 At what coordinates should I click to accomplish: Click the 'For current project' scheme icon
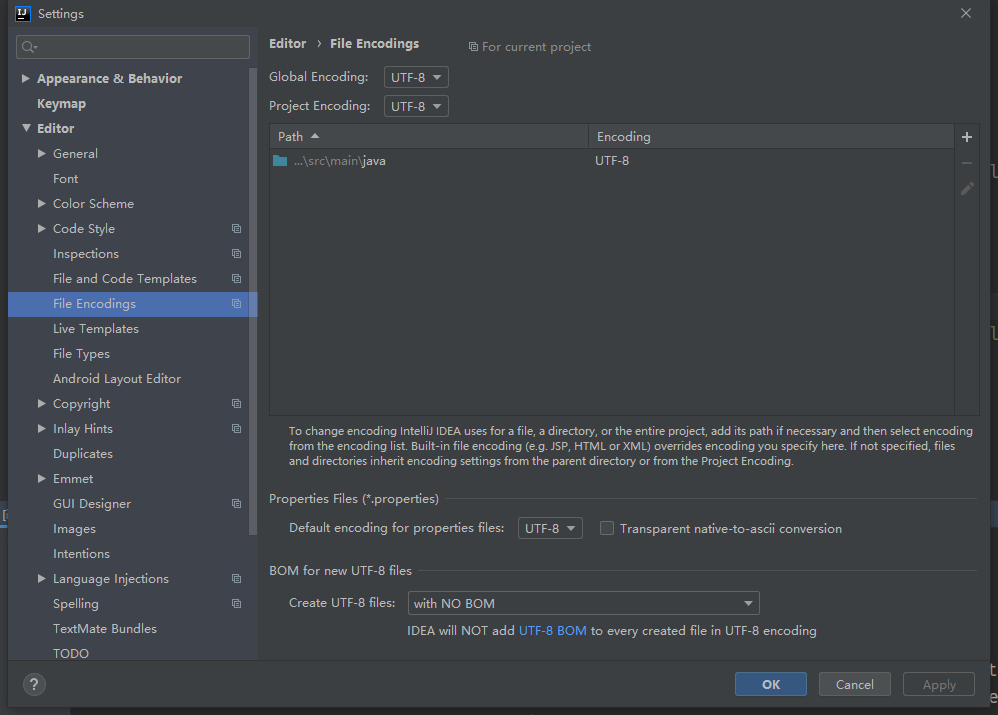click(x=472, y=46)
